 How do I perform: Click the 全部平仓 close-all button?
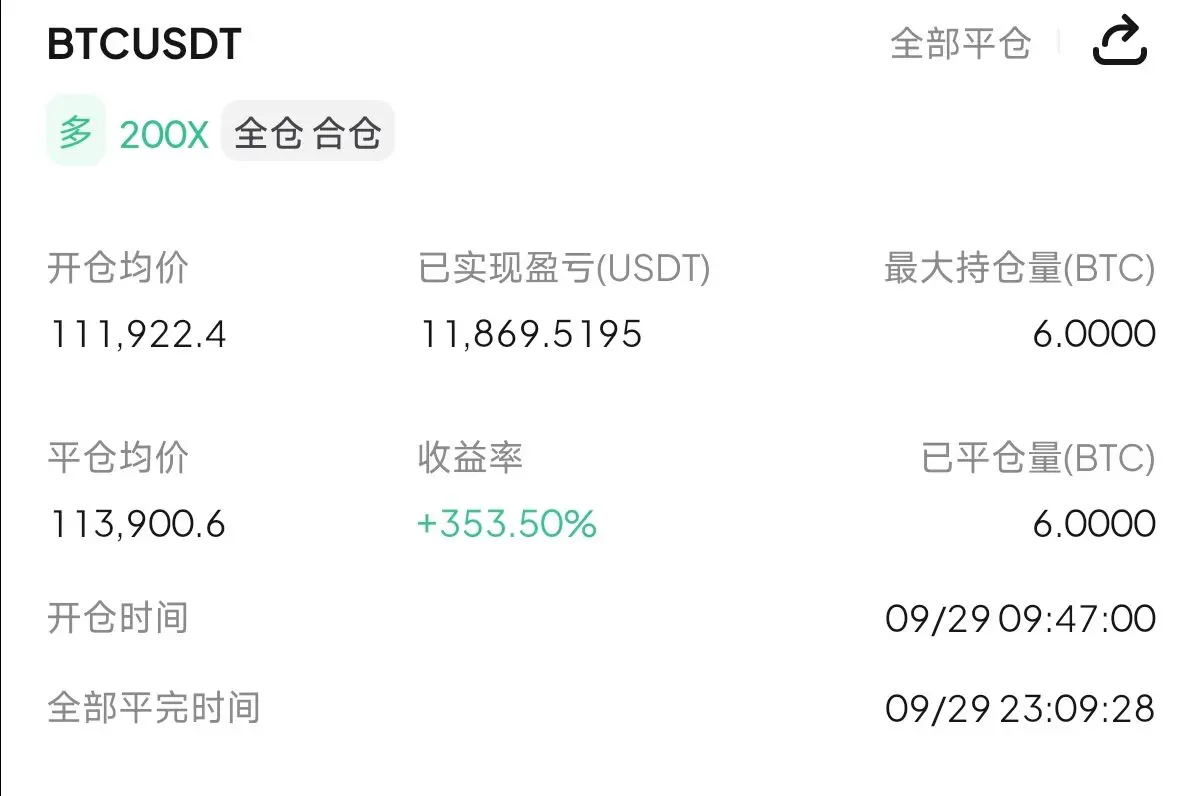click(x=961, y=43)
